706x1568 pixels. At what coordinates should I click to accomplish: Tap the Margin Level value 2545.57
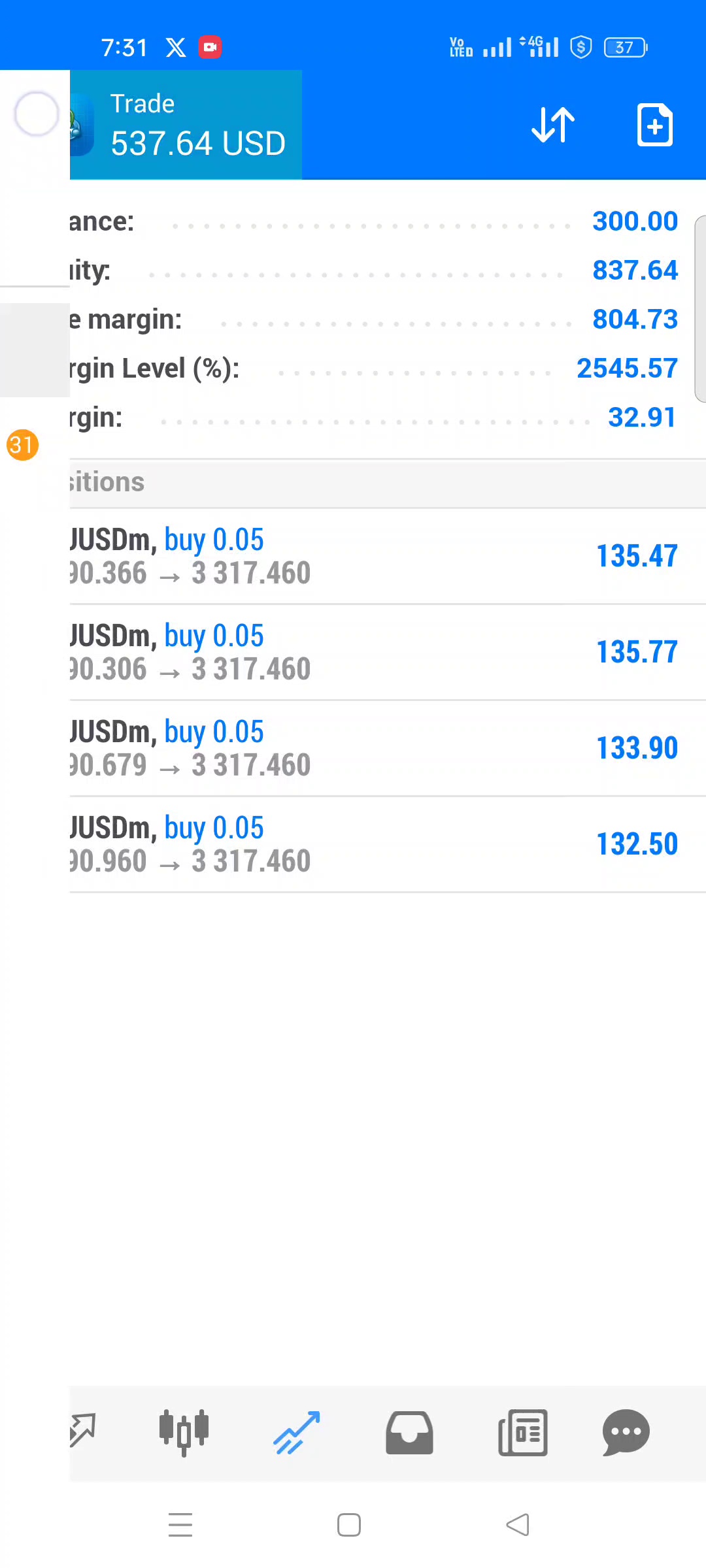pyautogui.click(x=626, y=368)
